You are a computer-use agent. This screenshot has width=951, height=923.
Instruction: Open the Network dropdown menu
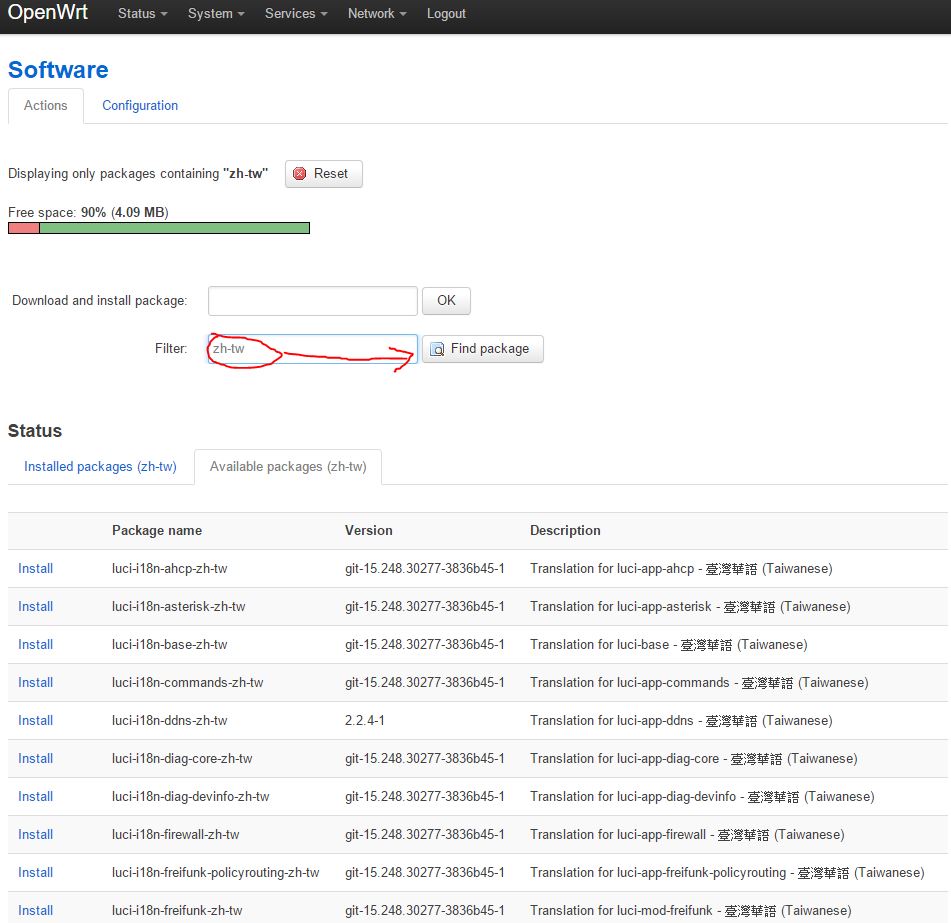point(377,13)
